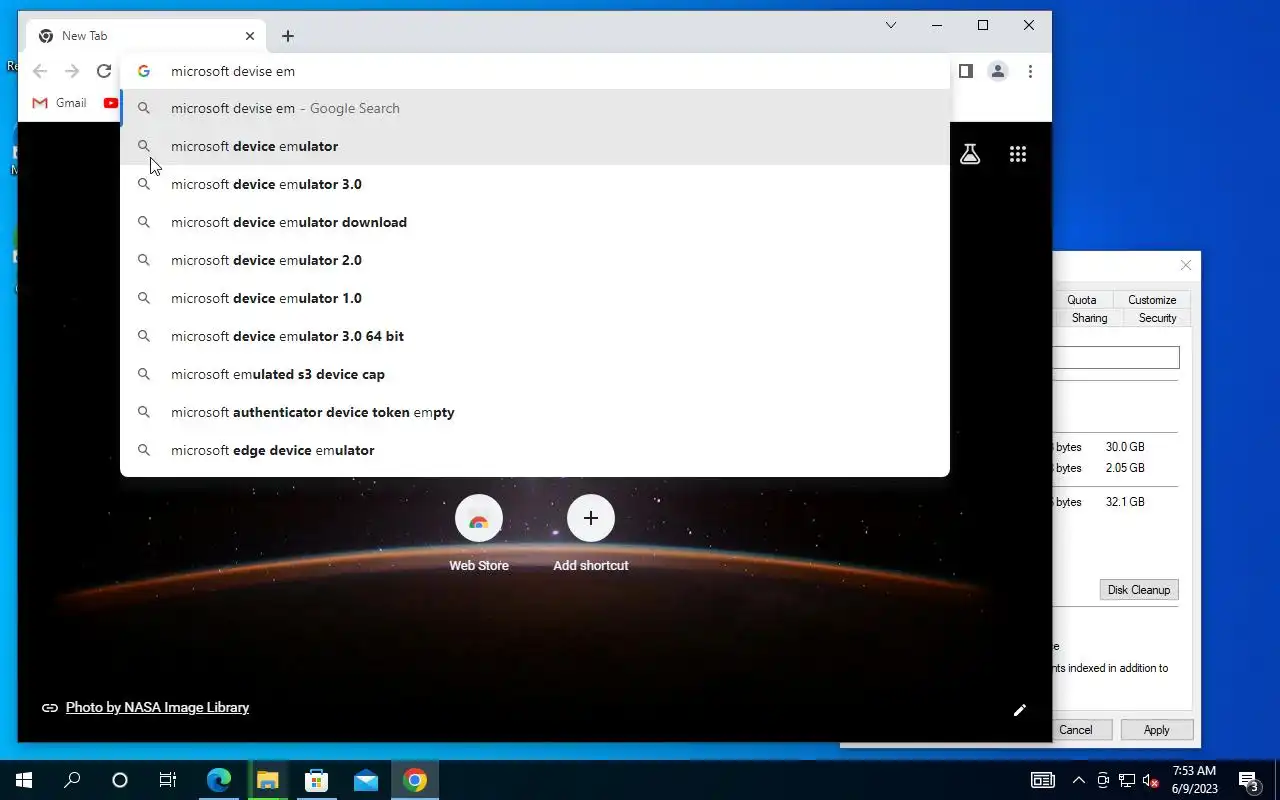The width and height of the screenshot is (1280, 800).
Task: Click the Chrome back arrow button
Action: point(40,71)
